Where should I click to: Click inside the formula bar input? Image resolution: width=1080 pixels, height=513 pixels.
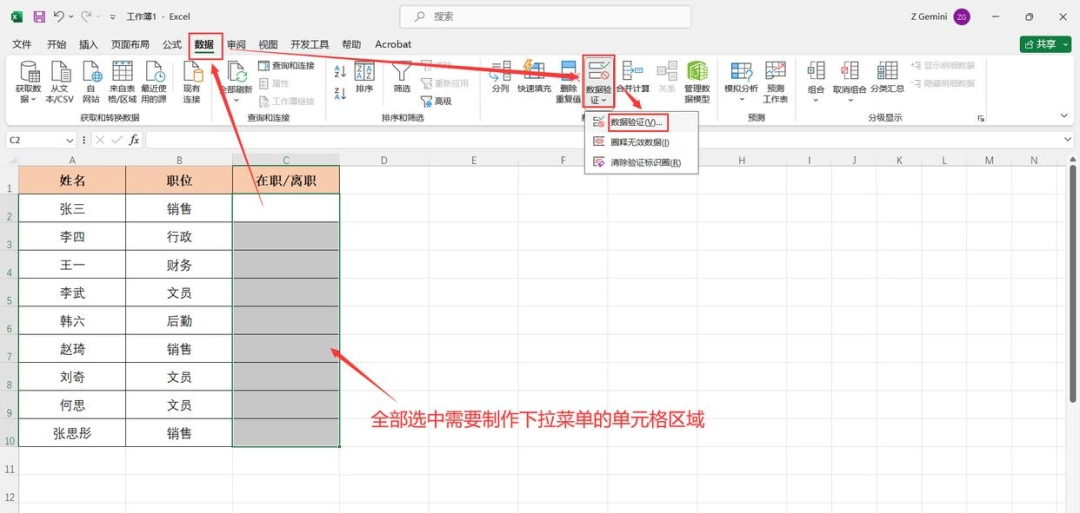pos(603,140)
